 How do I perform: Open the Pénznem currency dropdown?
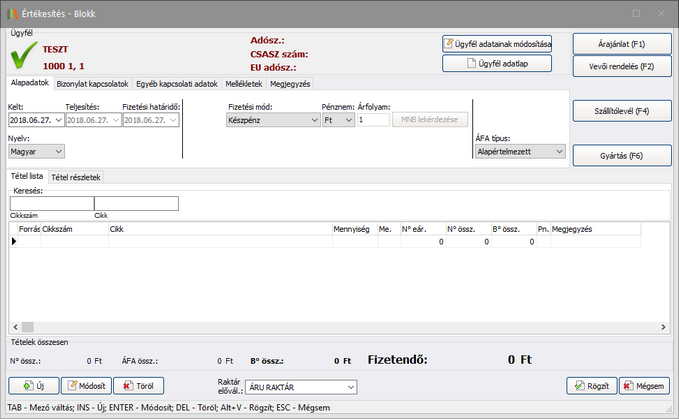348,120
